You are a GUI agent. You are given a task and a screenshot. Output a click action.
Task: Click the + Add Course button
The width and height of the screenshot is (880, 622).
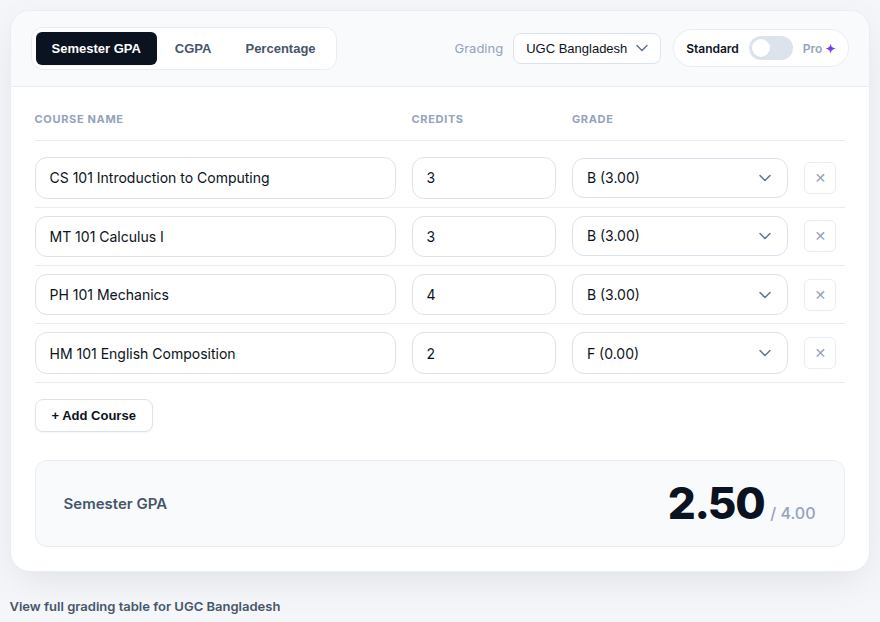(x=94, y=415)
